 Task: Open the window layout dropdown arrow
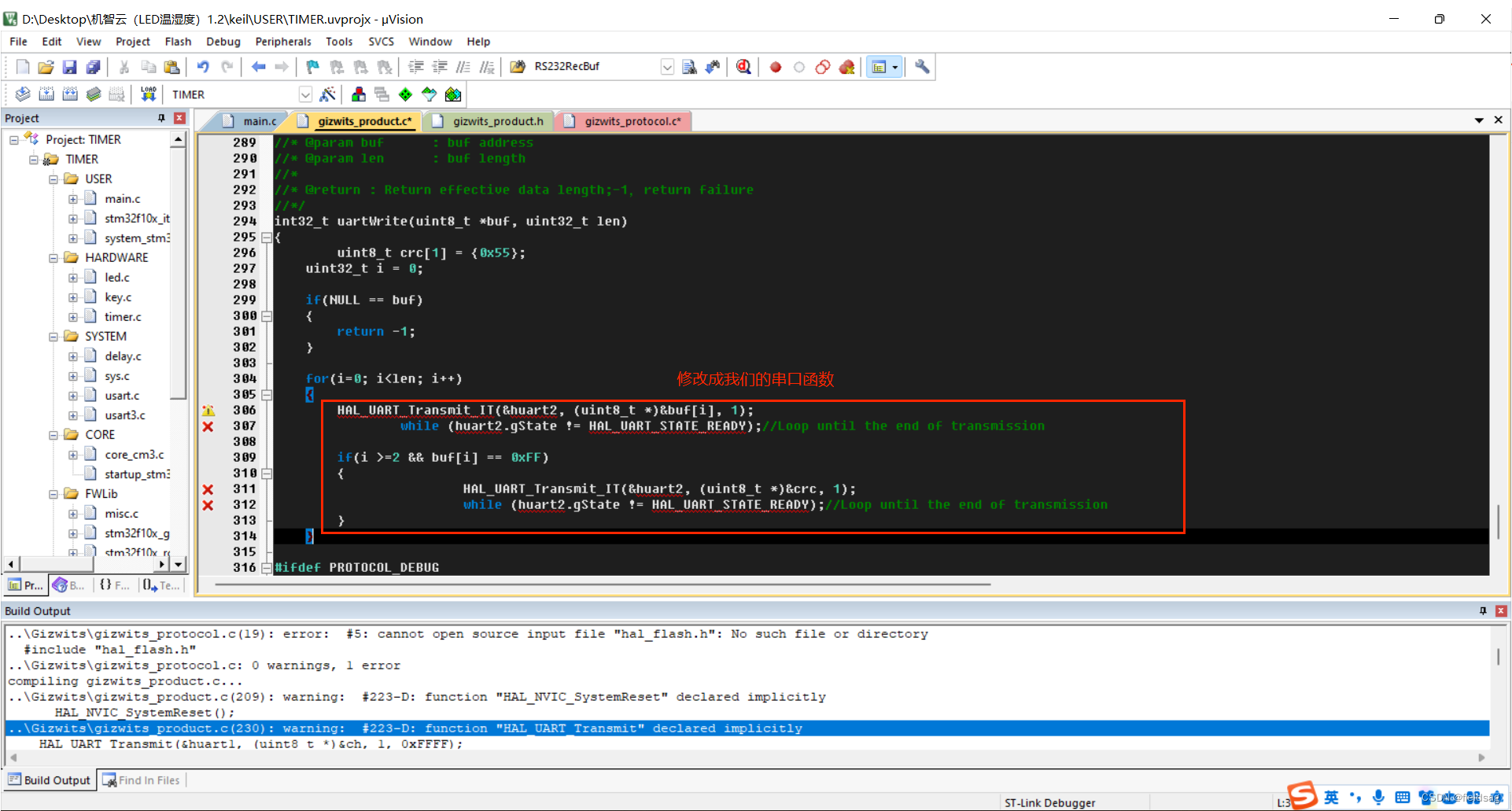coord(895,67)
